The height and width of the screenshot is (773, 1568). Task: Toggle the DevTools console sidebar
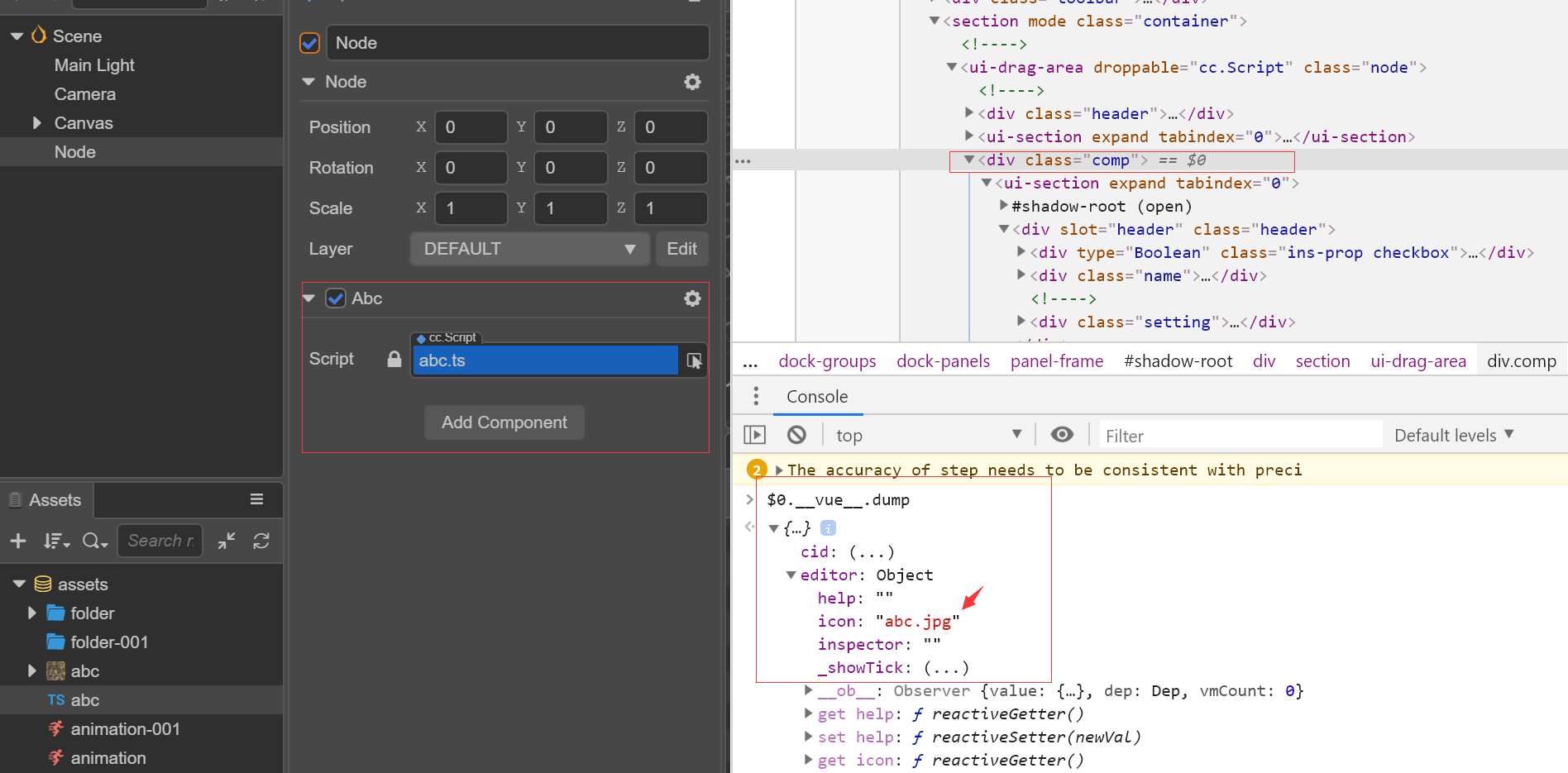click(755, 435)
